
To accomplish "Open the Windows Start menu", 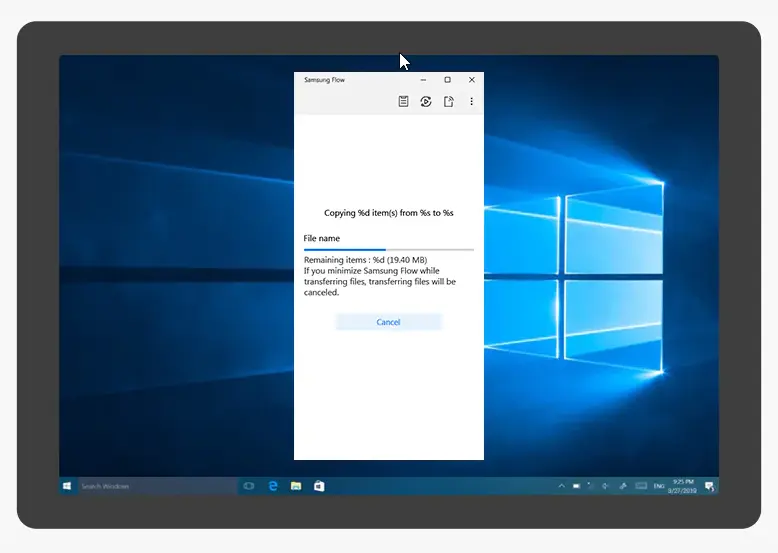I will click(x=67, y=486).
